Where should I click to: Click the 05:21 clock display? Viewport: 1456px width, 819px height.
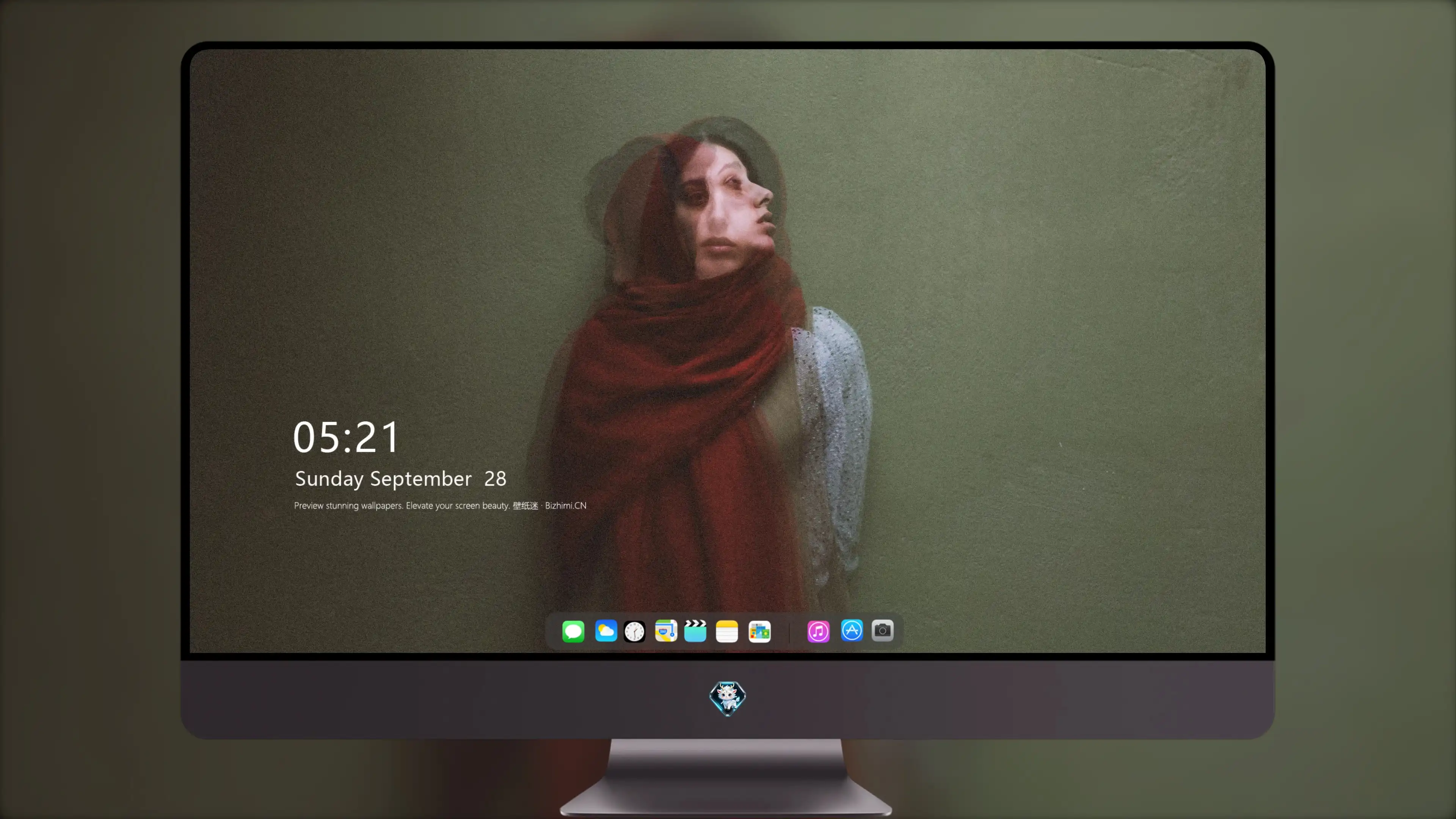tap(346, 437)
